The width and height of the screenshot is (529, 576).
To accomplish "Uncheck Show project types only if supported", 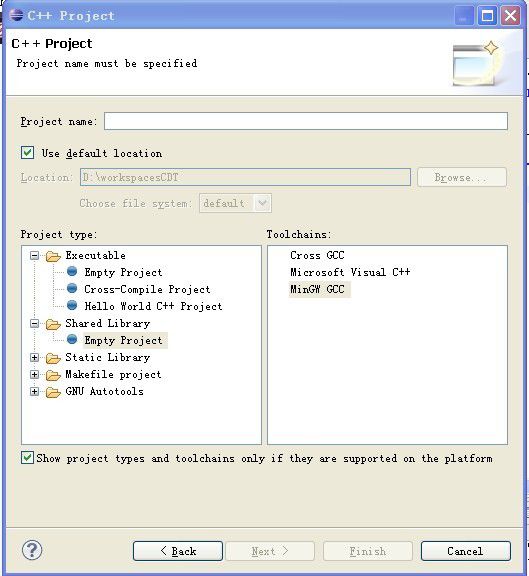I will point(27,458).
